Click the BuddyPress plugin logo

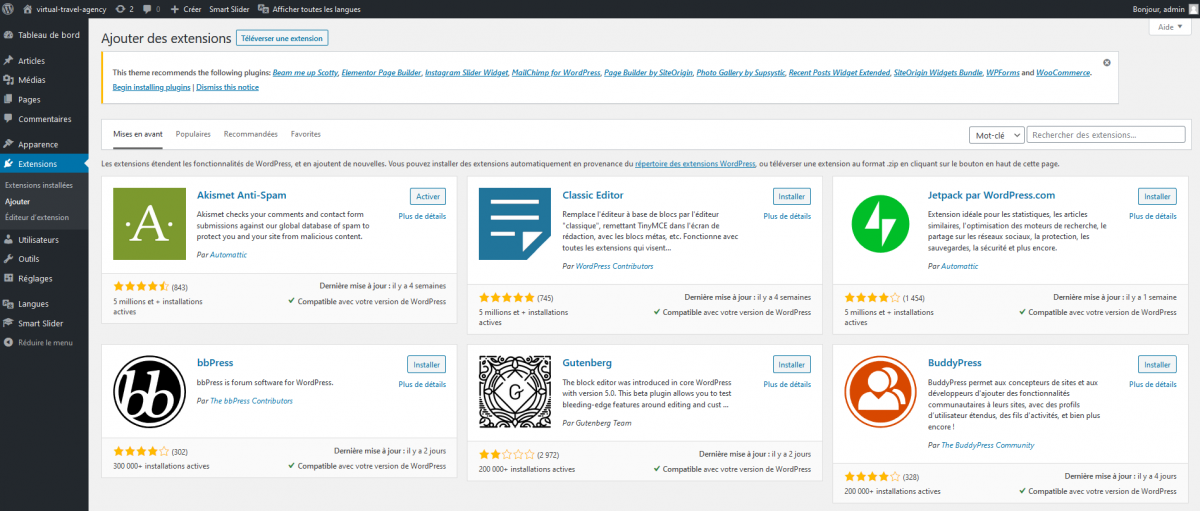click(880, 392)
